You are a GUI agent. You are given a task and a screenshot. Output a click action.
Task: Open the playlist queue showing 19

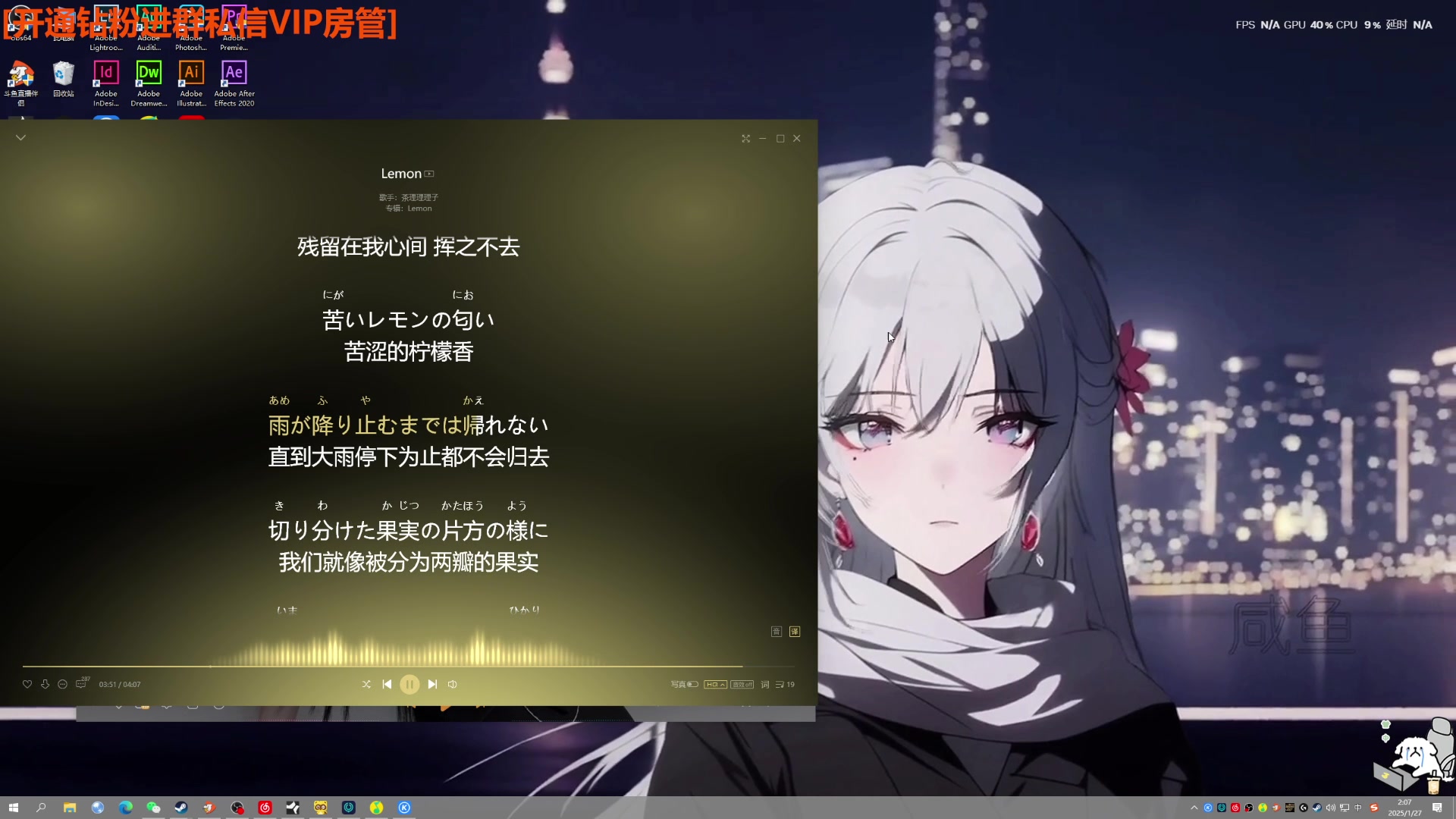point(785,684)
